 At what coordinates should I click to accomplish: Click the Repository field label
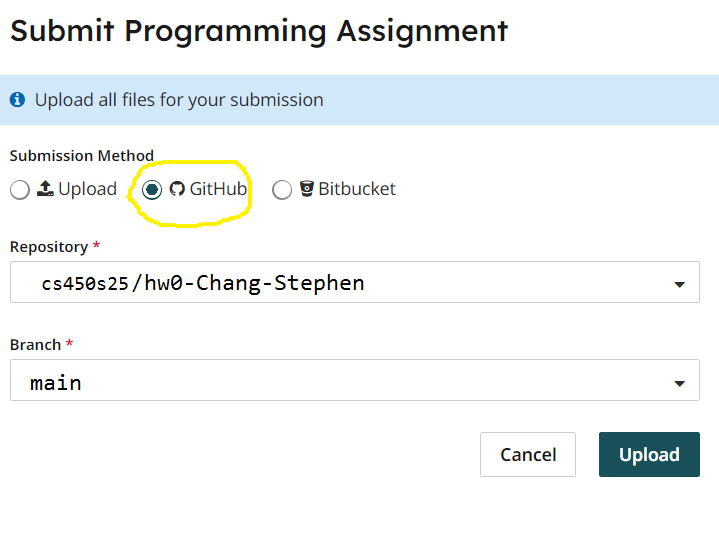(49, 247)
